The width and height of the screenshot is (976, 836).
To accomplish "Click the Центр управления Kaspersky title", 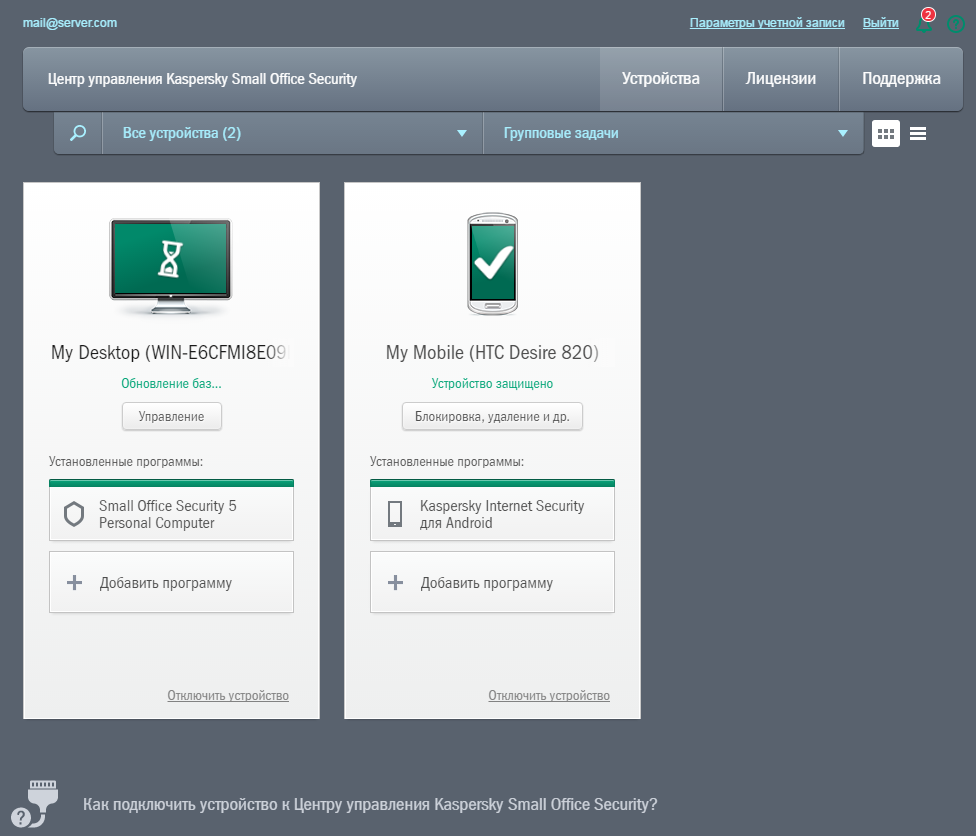I will point(202,79).
